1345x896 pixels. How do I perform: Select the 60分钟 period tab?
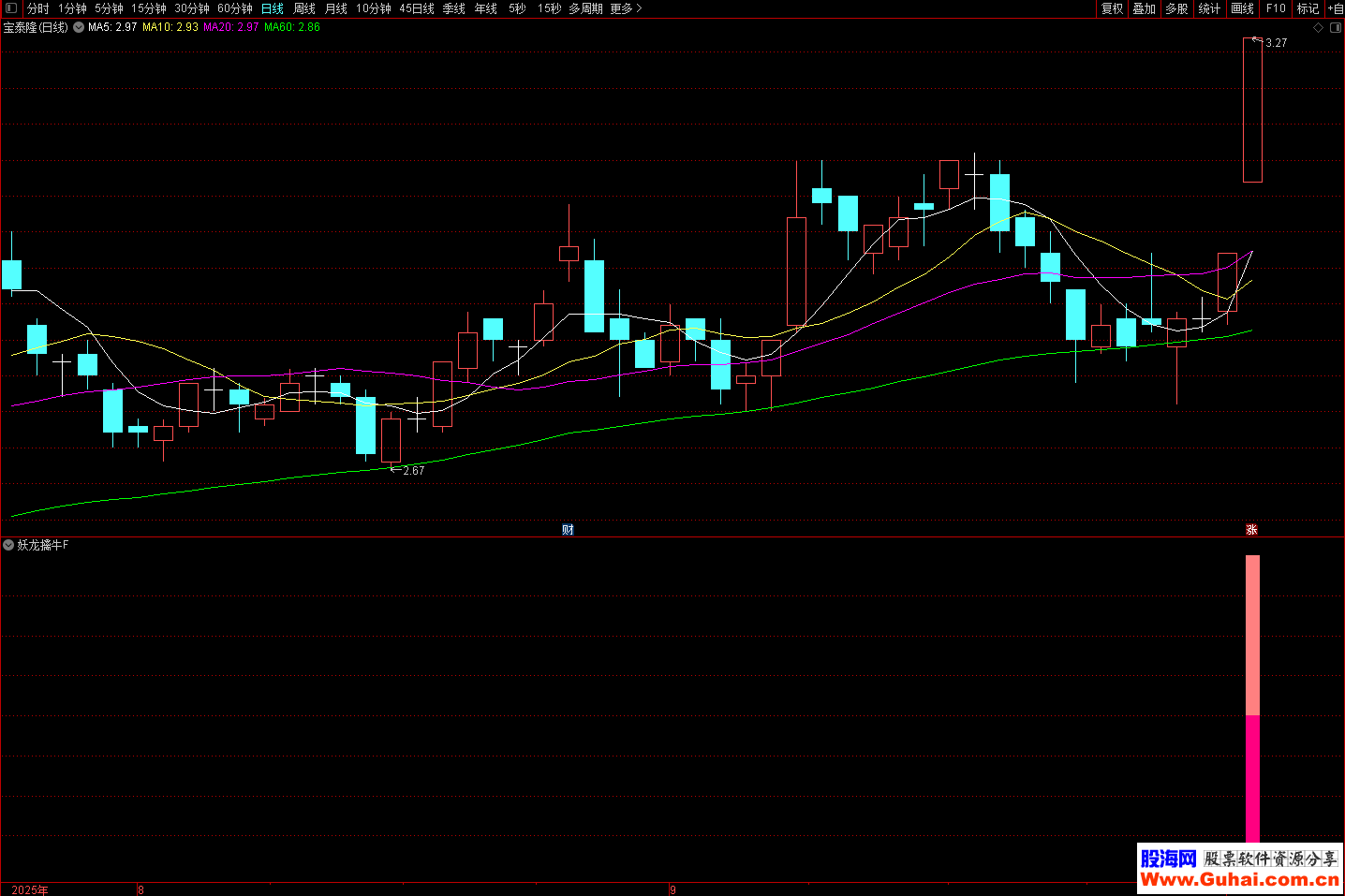click(235, 8)
